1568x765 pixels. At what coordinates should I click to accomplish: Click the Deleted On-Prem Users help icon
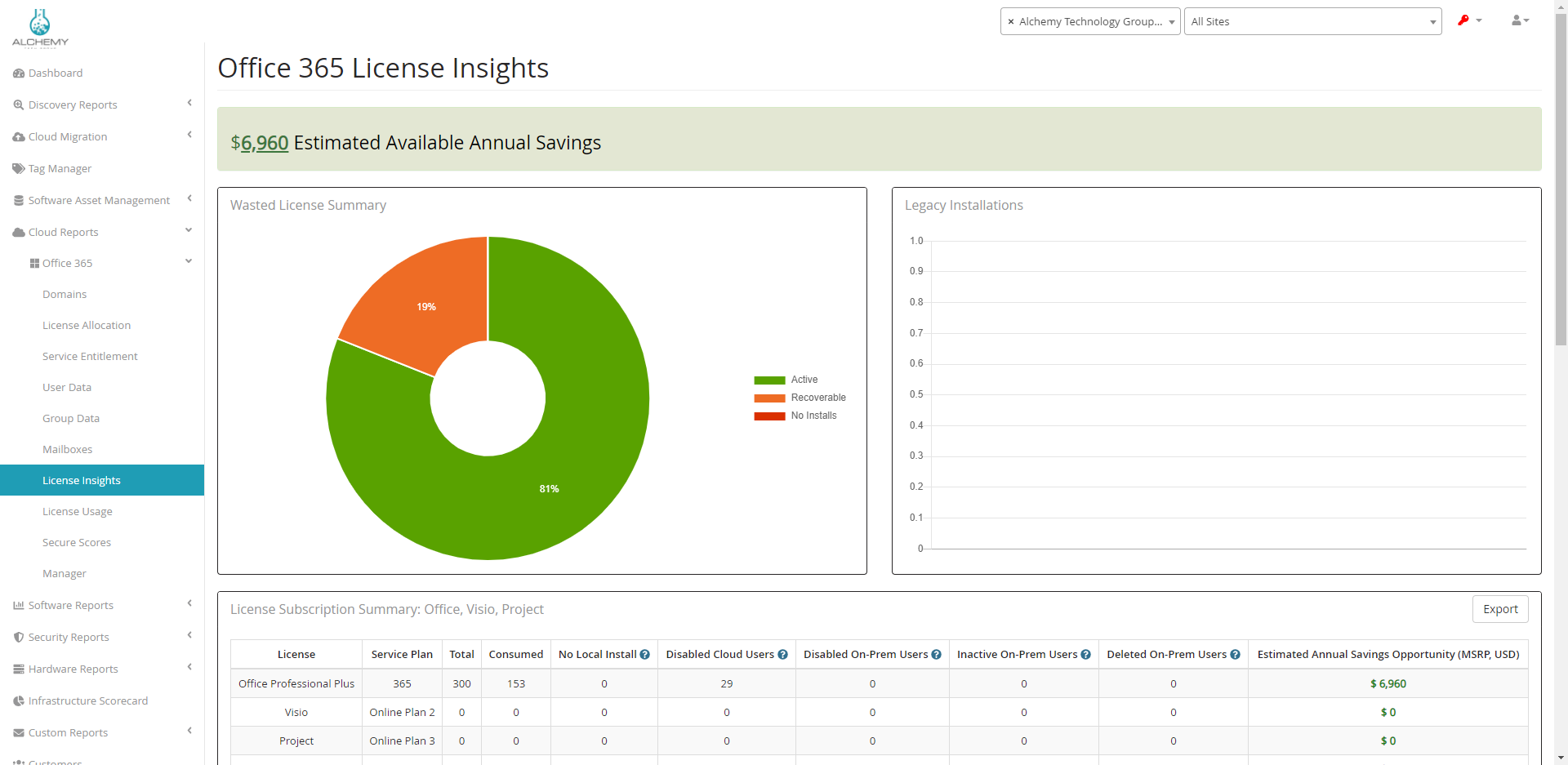tap(1235, 655)
